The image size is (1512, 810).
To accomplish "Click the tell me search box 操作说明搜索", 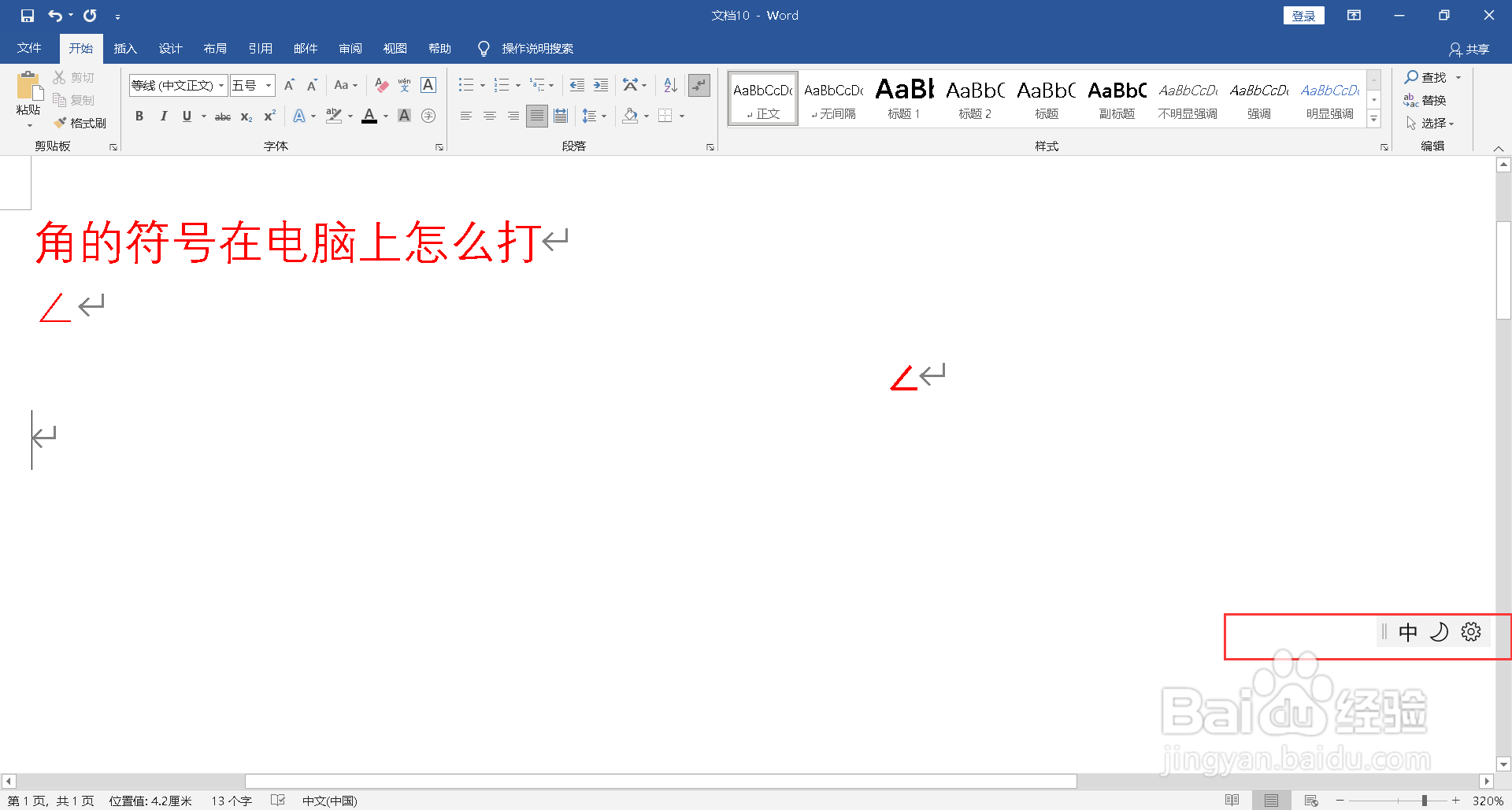I will coord(538,49).
